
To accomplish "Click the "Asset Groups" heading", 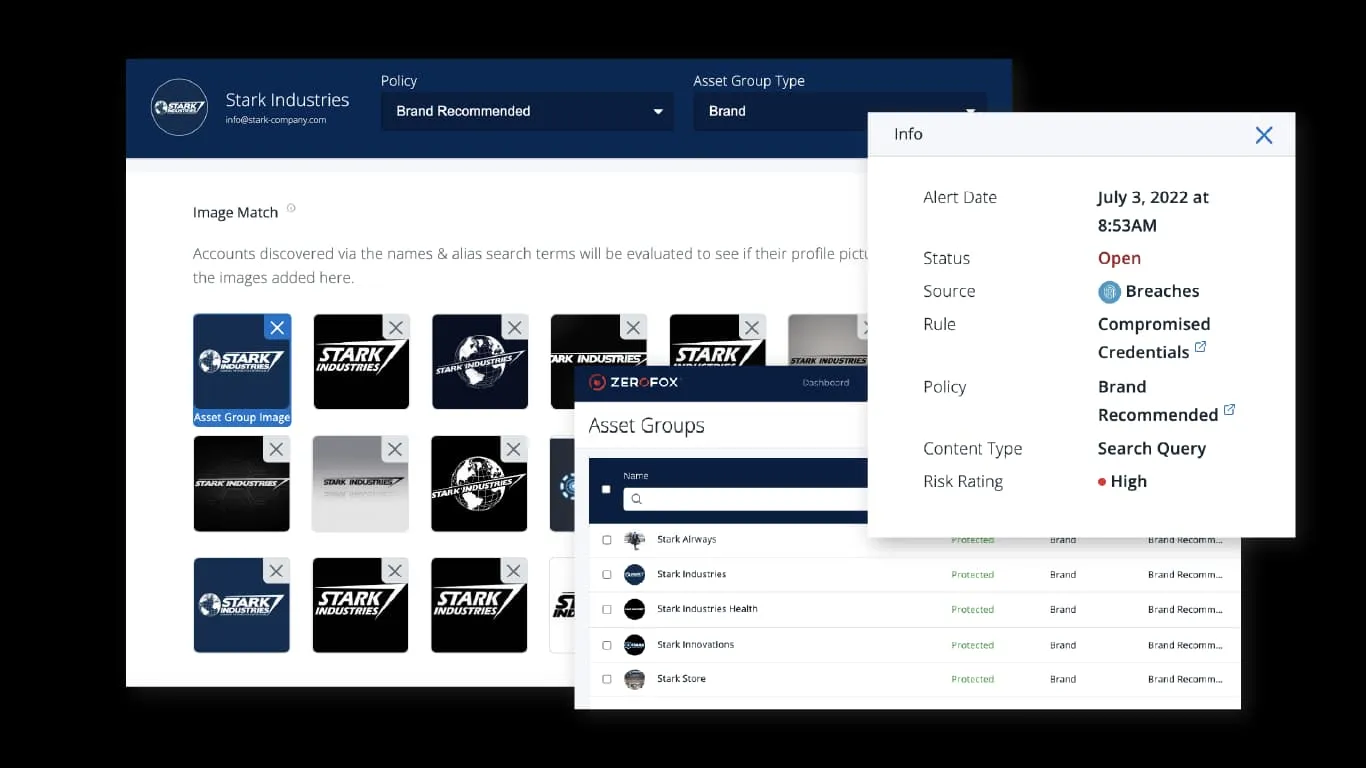I will click(647, 426).
